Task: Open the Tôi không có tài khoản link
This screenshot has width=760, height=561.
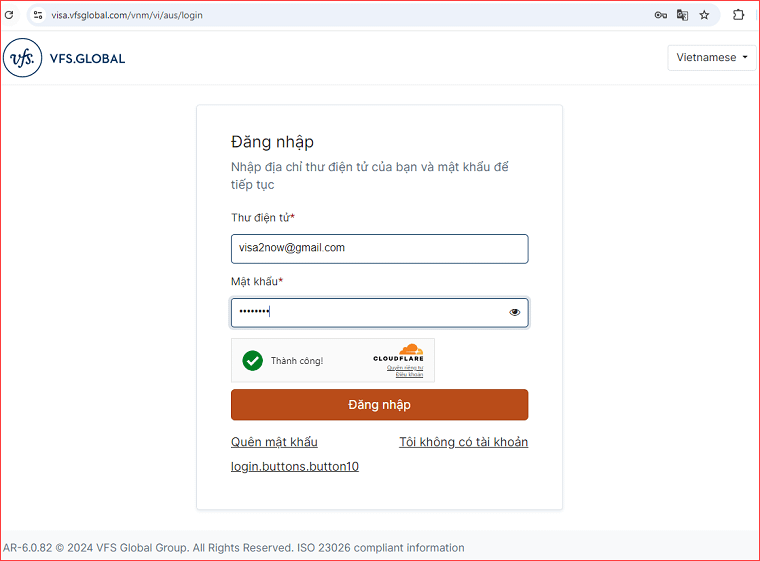Action: click(463, 442)
